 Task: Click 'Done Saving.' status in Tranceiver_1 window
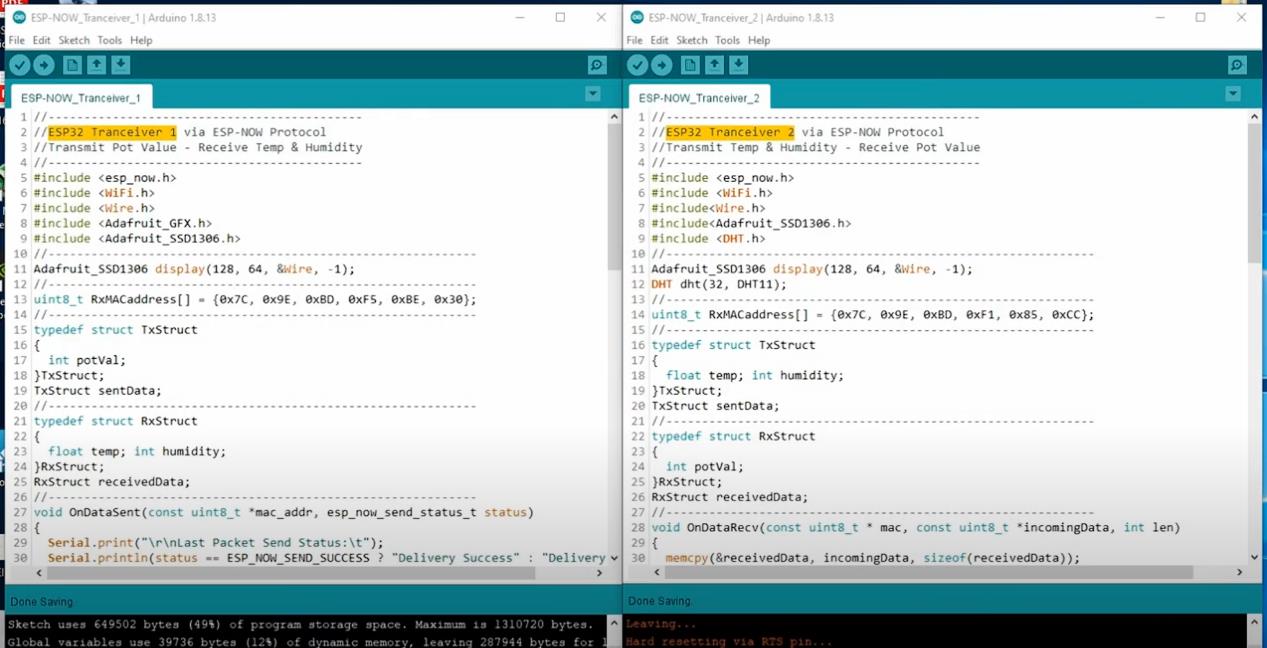[x=42, y=601]
